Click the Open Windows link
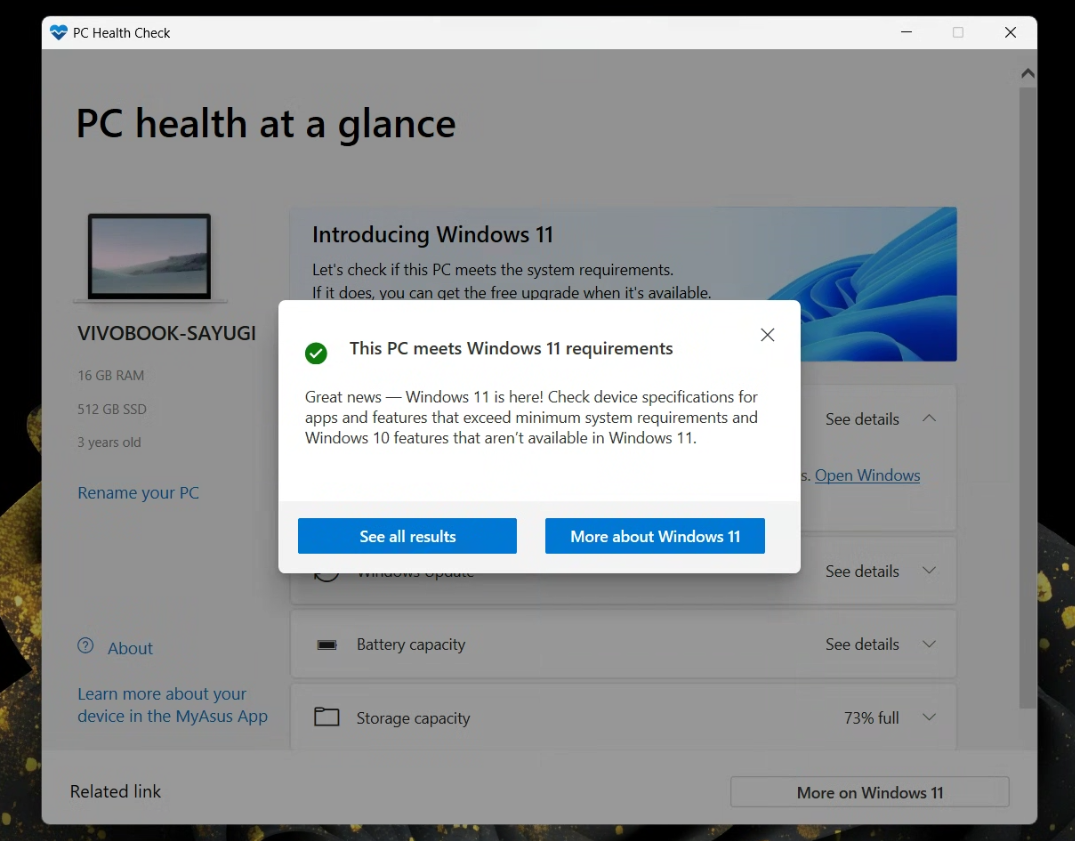 click(867, 476)
